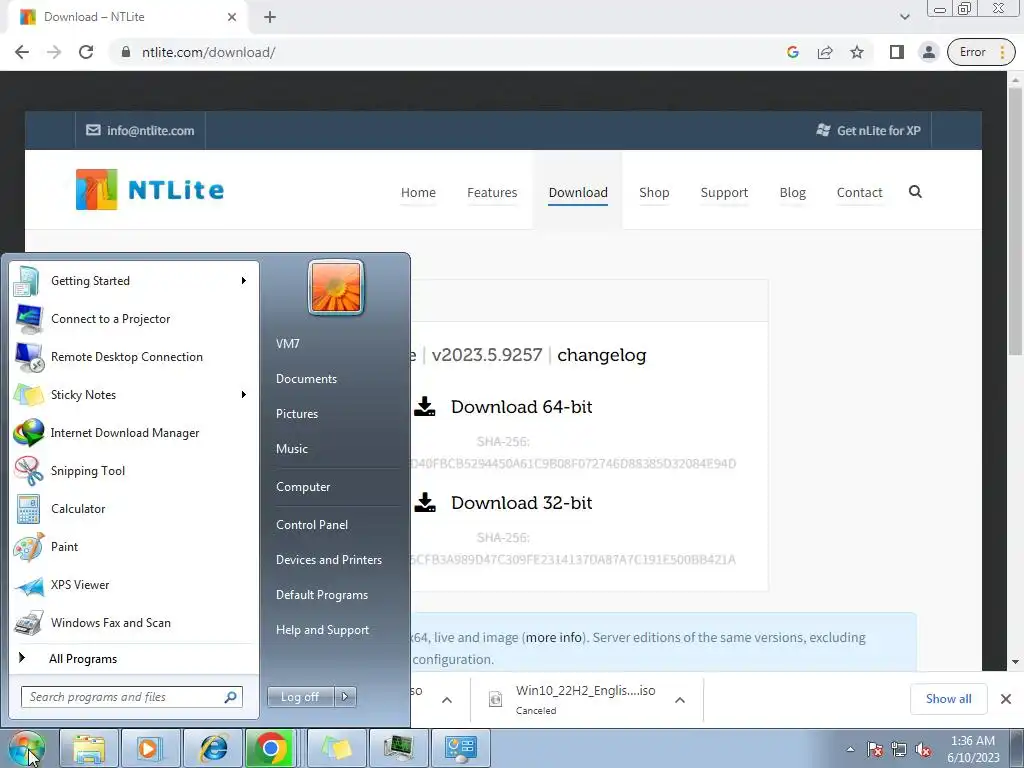
Task: Launch Calculator from Start menu
Action: (134, 509)
